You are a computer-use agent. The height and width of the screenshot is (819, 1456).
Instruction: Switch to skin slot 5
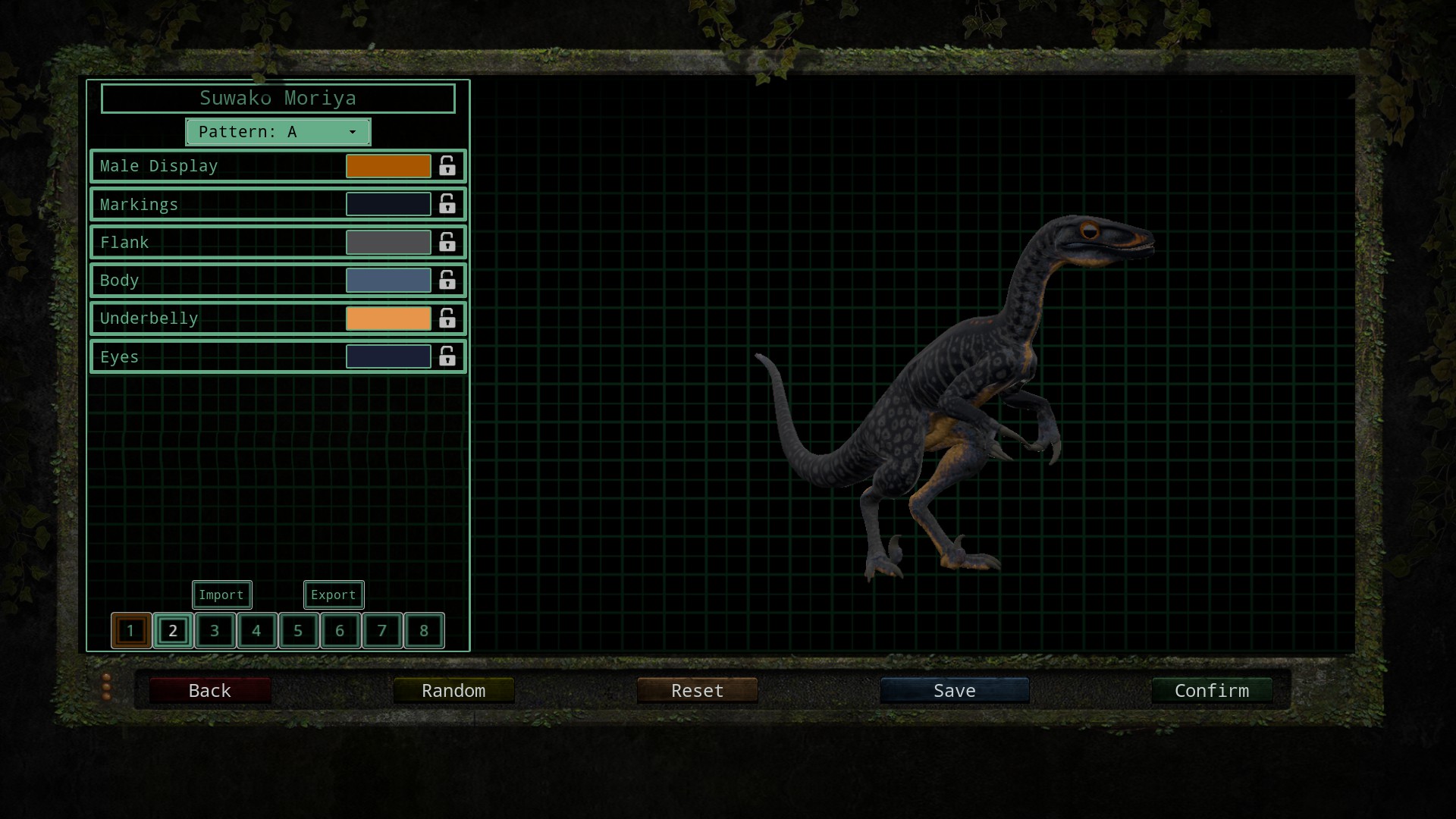[x=298, y=630]
